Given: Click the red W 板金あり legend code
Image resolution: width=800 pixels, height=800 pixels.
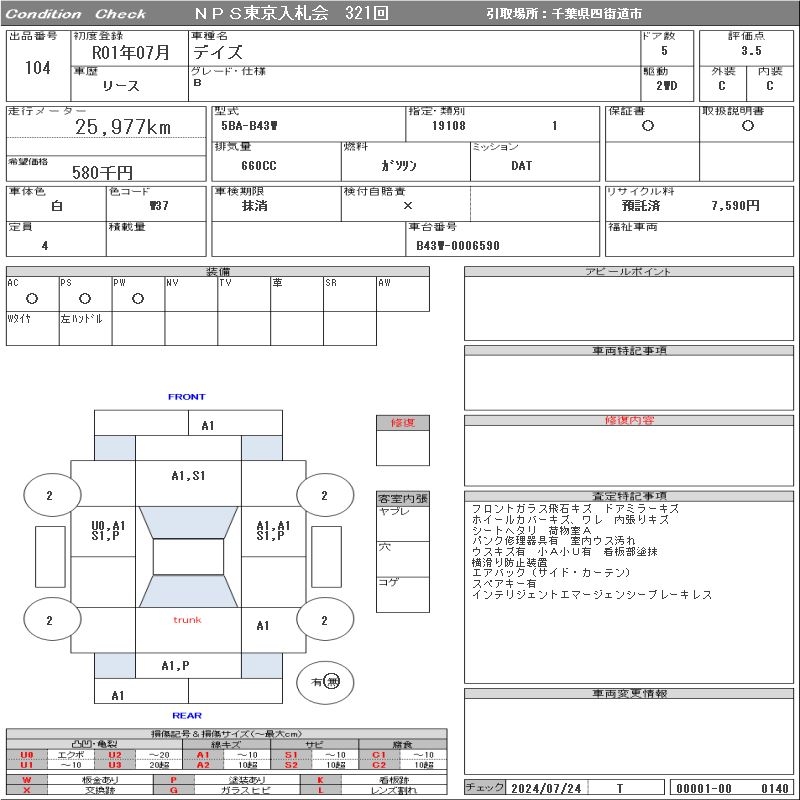Looking at the screenshot, I should tap(27, 780).
